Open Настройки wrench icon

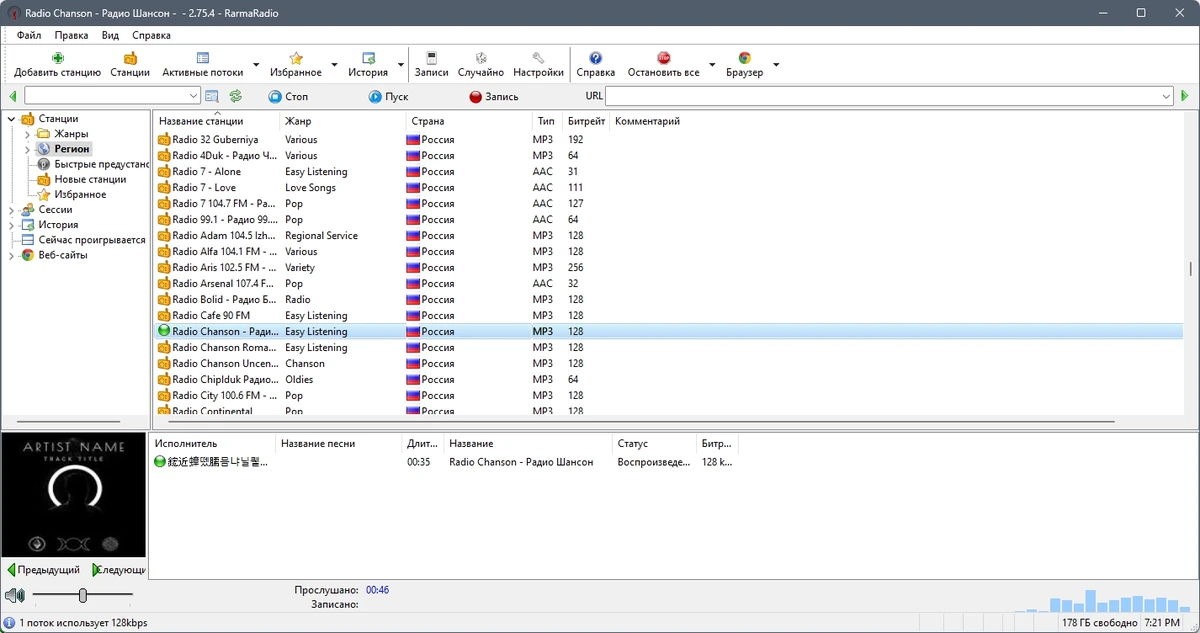(x=538, y=58)
